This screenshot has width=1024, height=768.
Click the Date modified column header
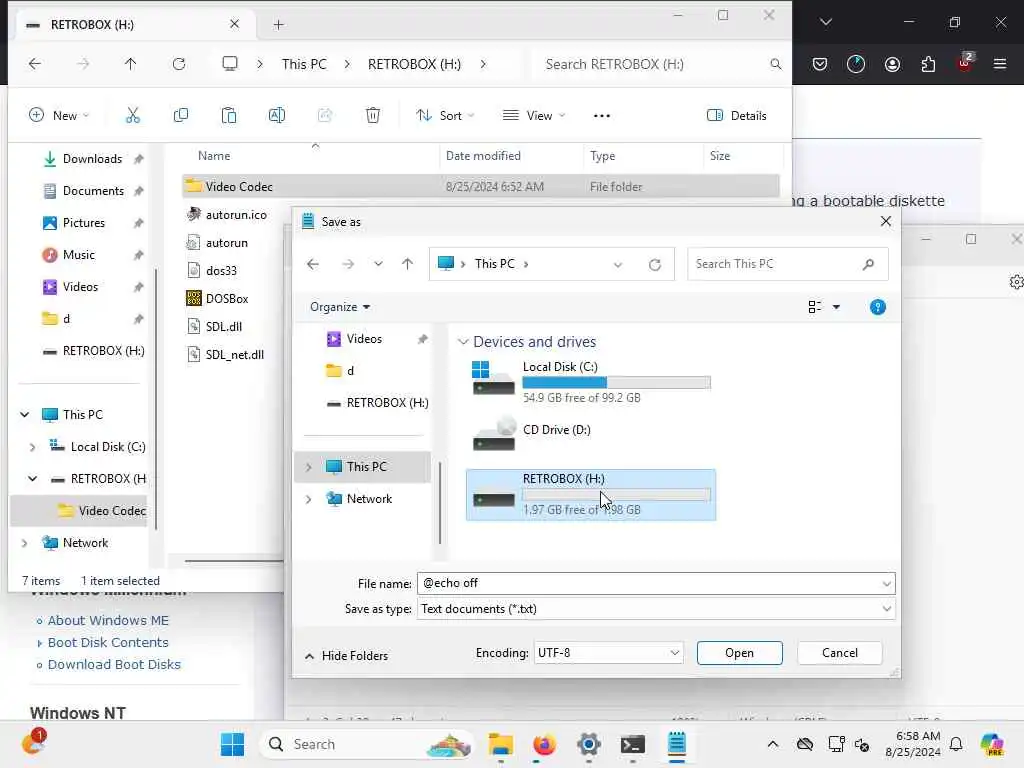[483, 156]
